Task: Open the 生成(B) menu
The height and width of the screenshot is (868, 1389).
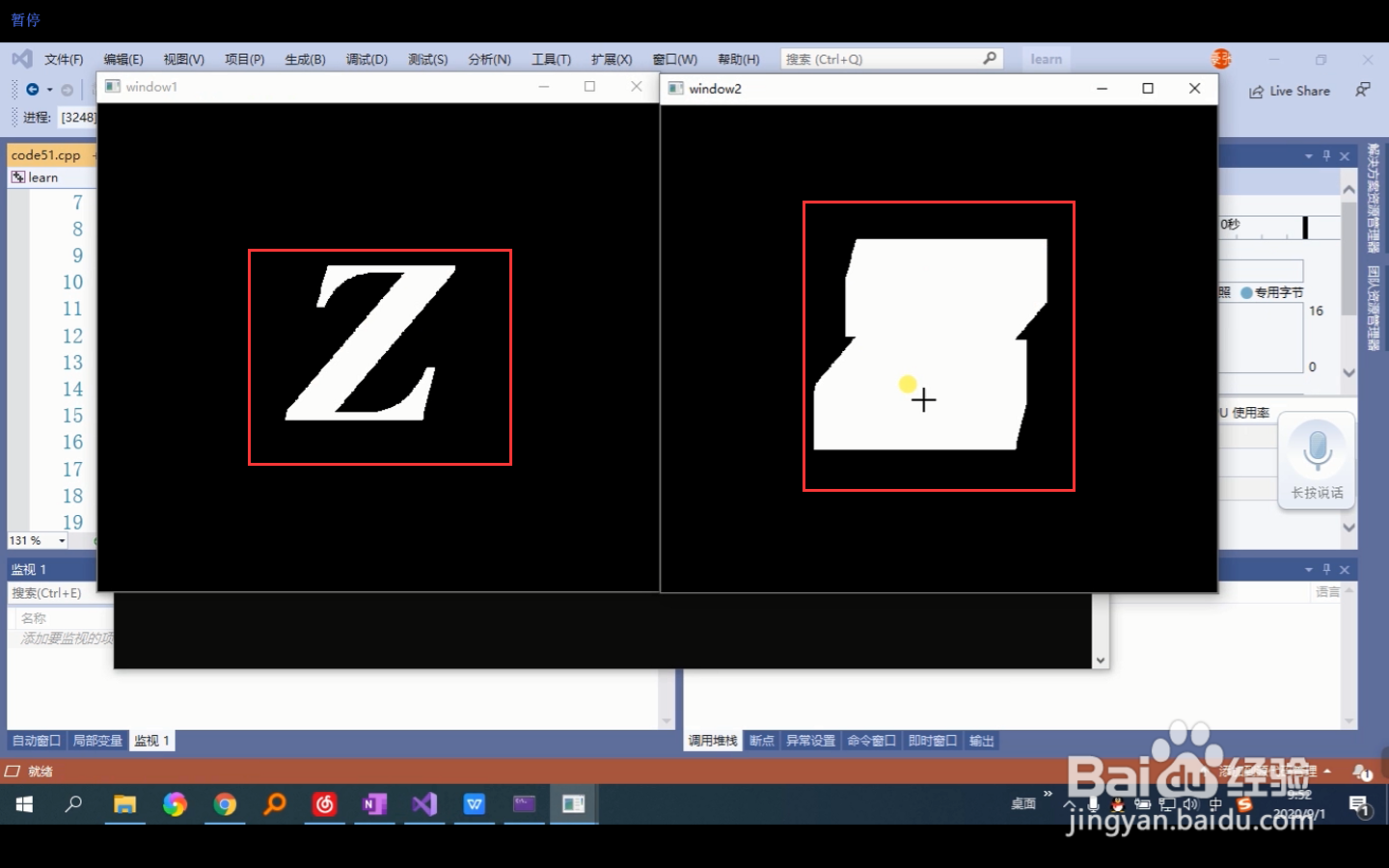Action: tap(305, 59)
